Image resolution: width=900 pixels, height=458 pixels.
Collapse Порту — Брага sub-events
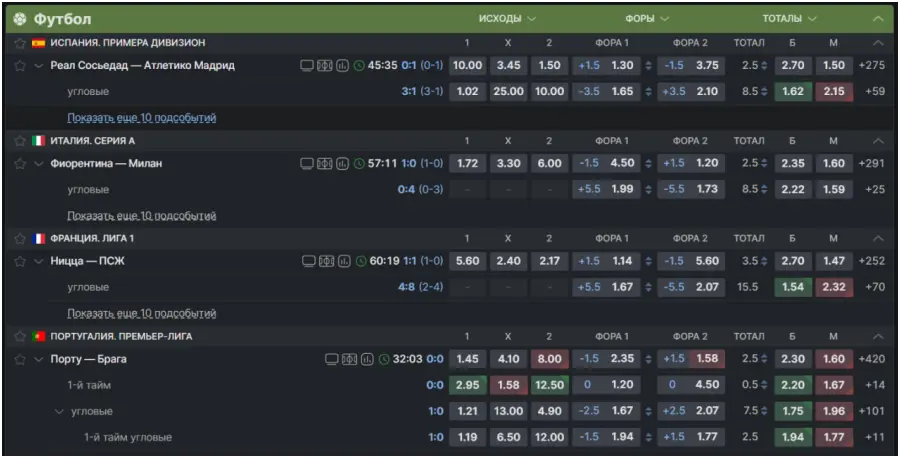(x=38, y=359)
